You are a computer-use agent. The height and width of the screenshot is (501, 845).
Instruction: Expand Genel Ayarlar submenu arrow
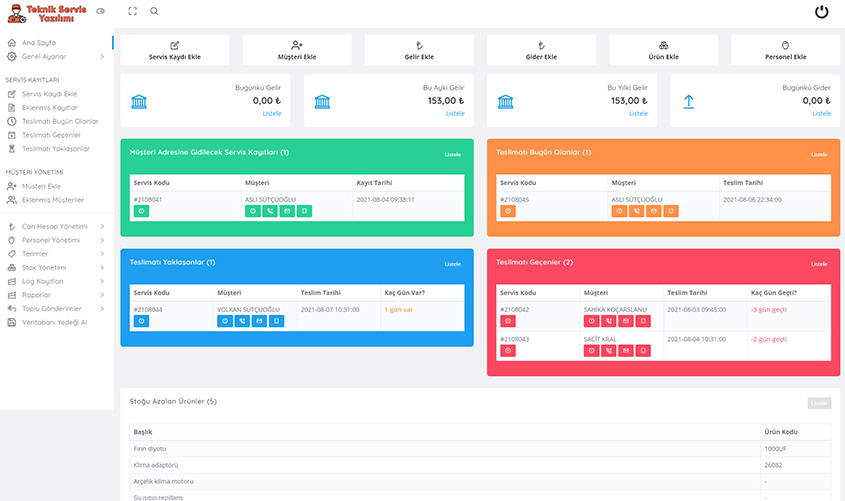point(102,57)
